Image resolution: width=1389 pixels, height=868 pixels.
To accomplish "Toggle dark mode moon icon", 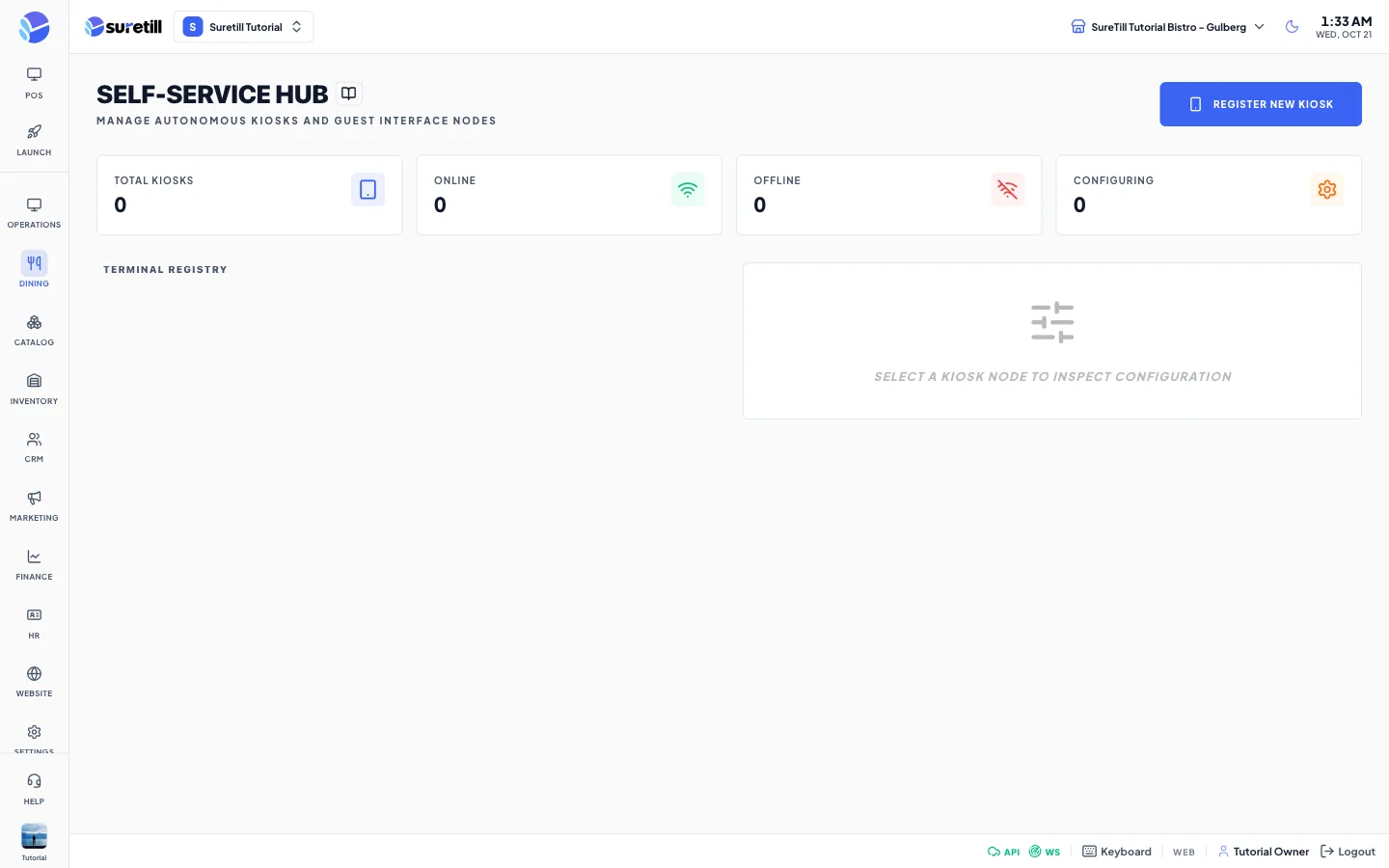I will coord(1292,27).
